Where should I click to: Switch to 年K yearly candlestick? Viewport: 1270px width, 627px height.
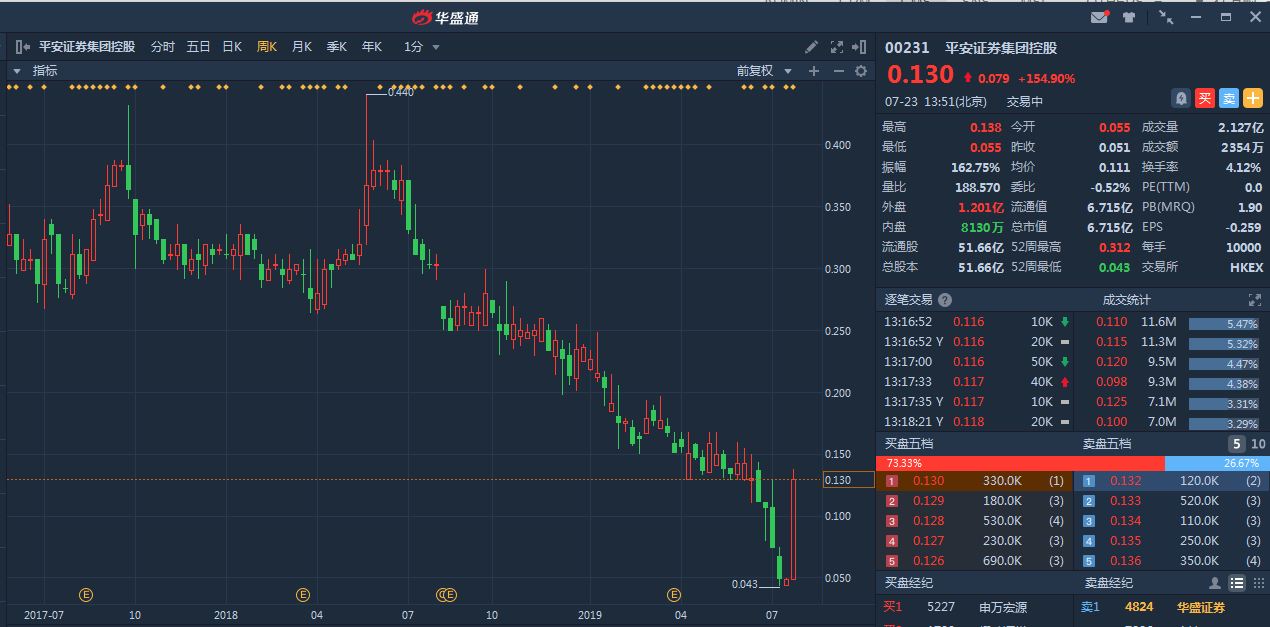coord(372,47)
